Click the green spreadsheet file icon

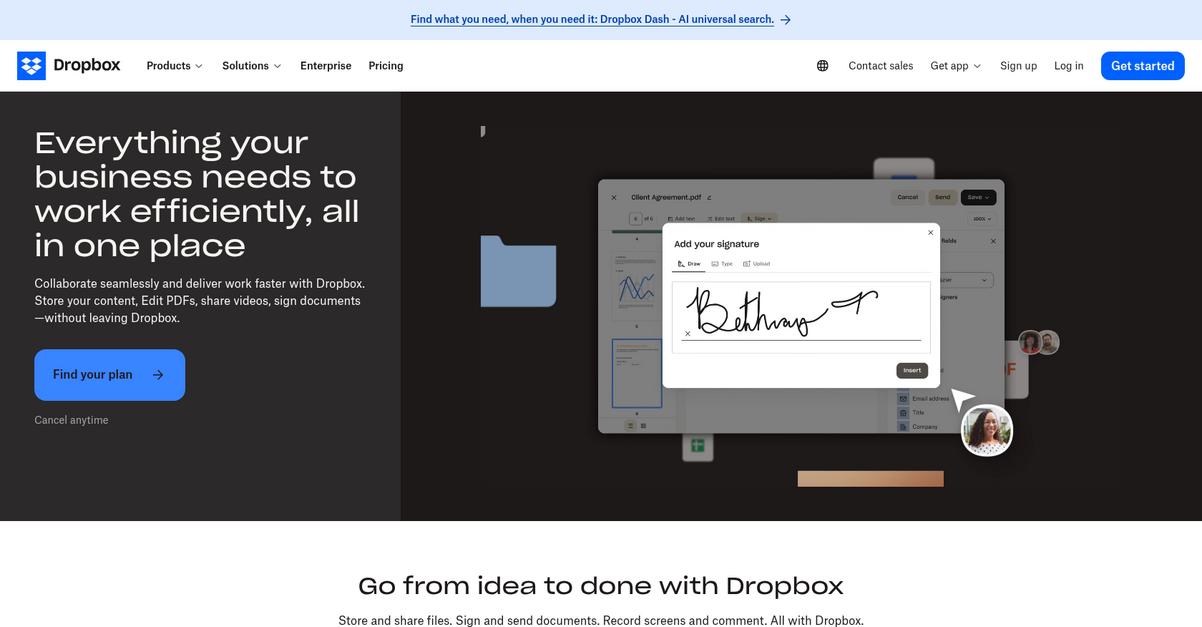697,446
